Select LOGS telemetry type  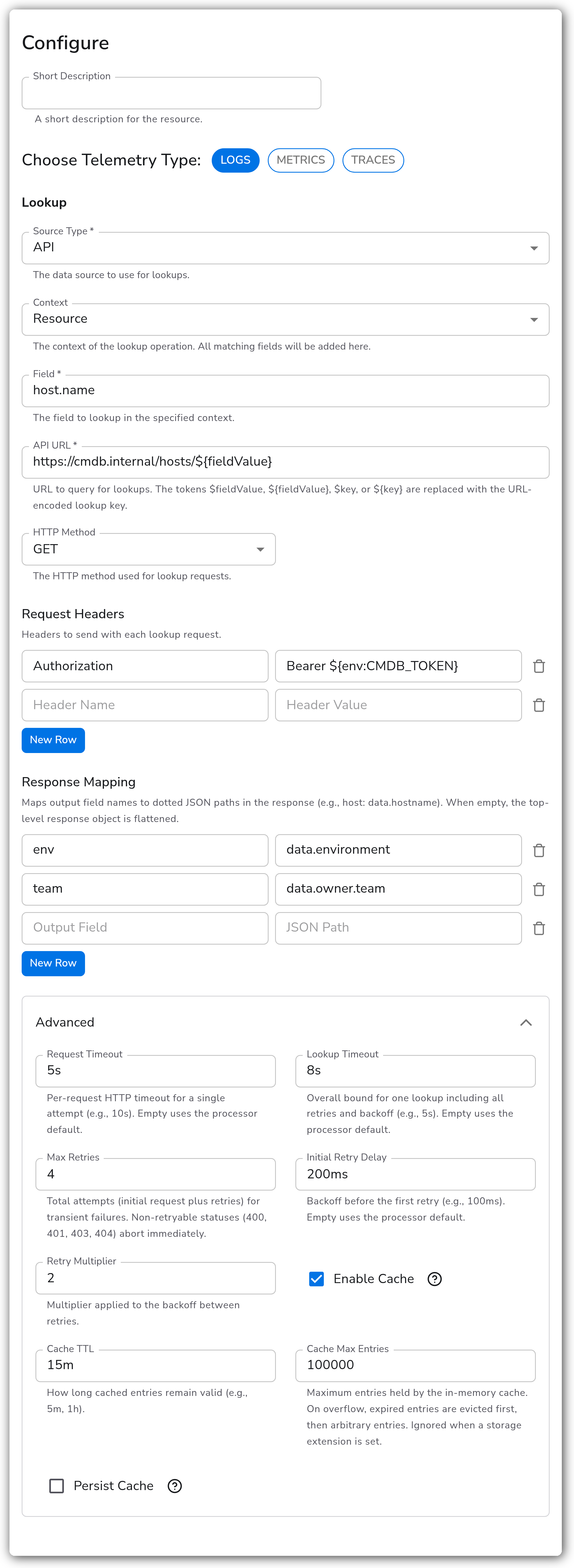pos(235,160)
